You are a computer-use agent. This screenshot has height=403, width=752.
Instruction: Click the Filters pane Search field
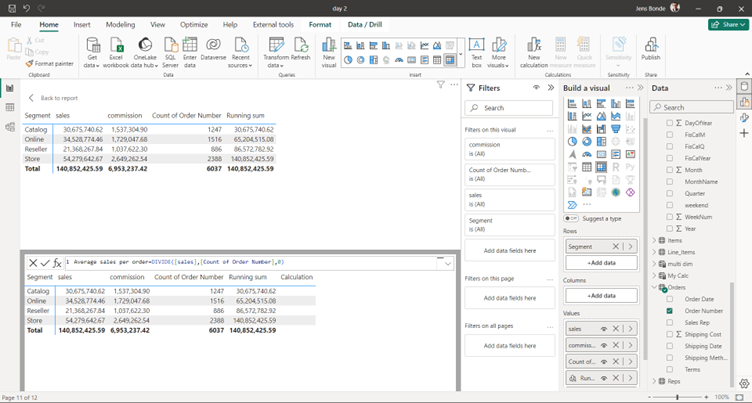(x=510, y=108)
